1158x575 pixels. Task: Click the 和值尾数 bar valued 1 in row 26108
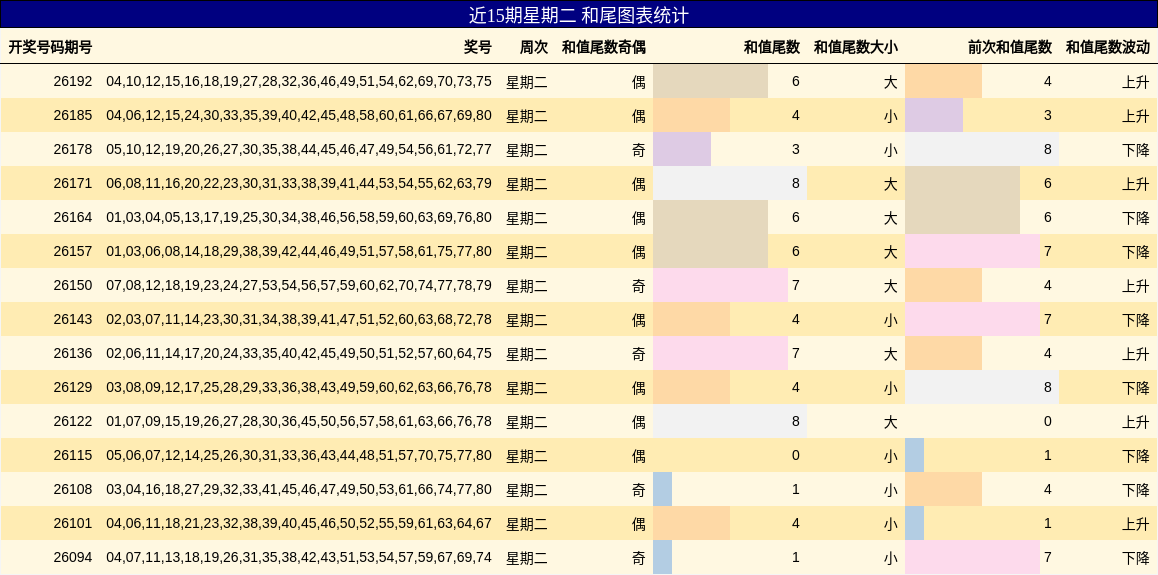663,489
